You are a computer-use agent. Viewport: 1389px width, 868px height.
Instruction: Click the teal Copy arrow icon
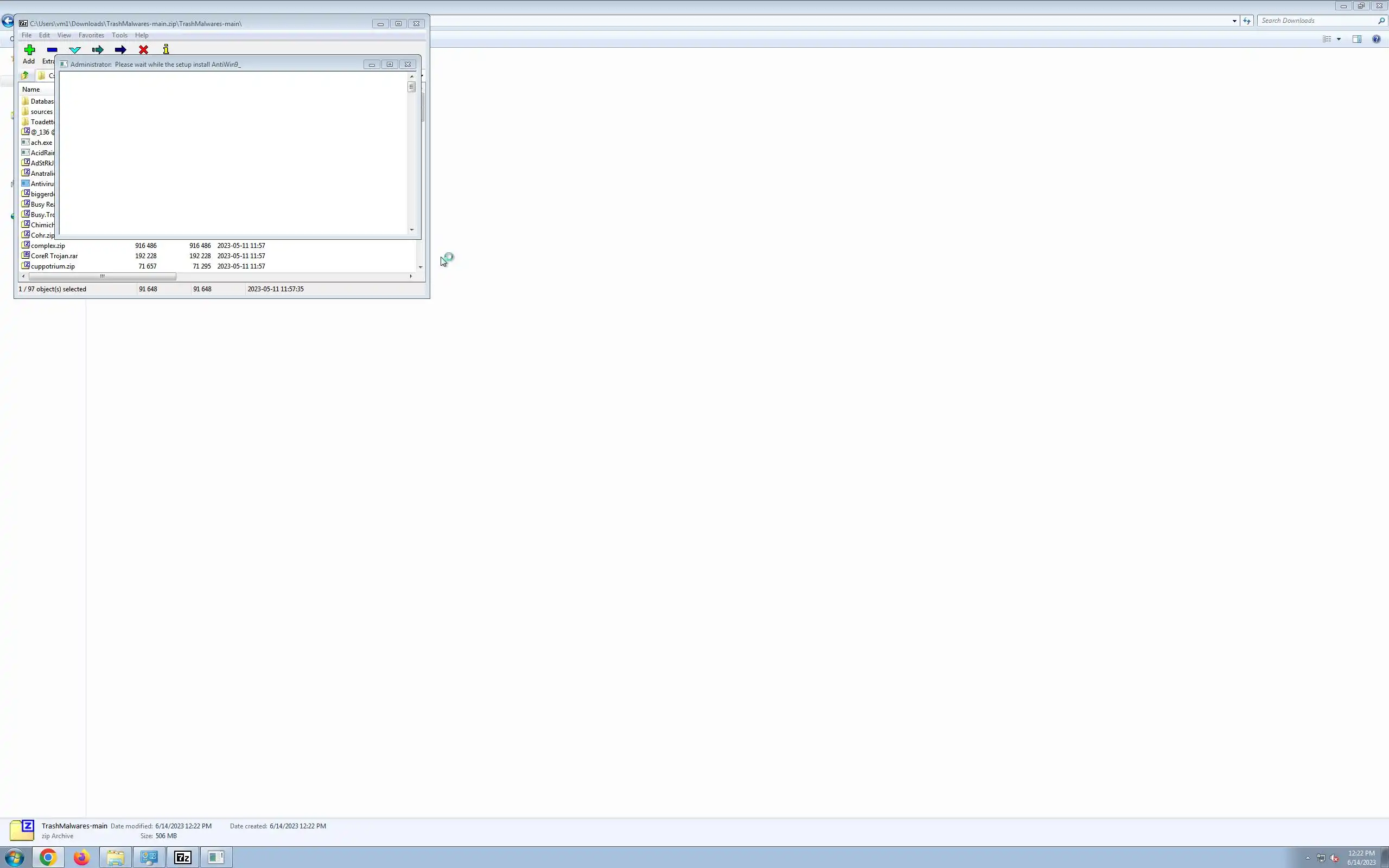click(x=98, y=50)
